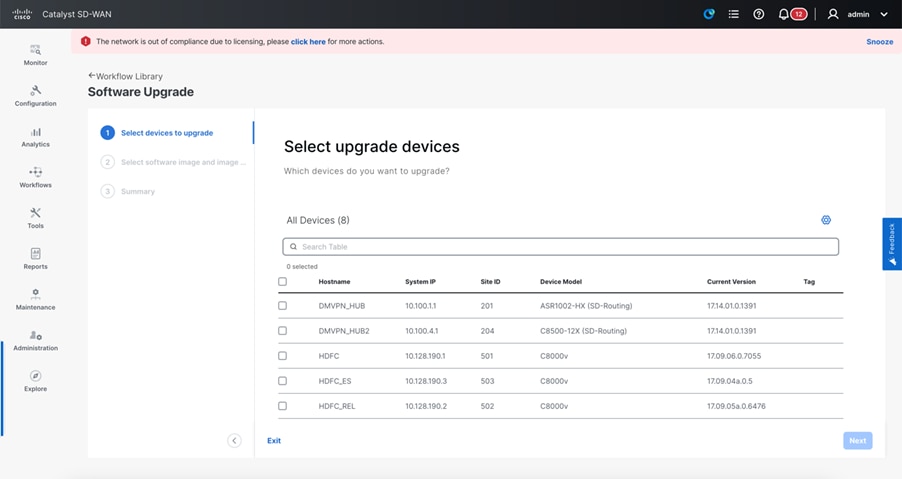Select hostname DMVPN_HUB2 cell
Image resolution: width=902 pixels, height=479 pixels.
pos(344,331)
